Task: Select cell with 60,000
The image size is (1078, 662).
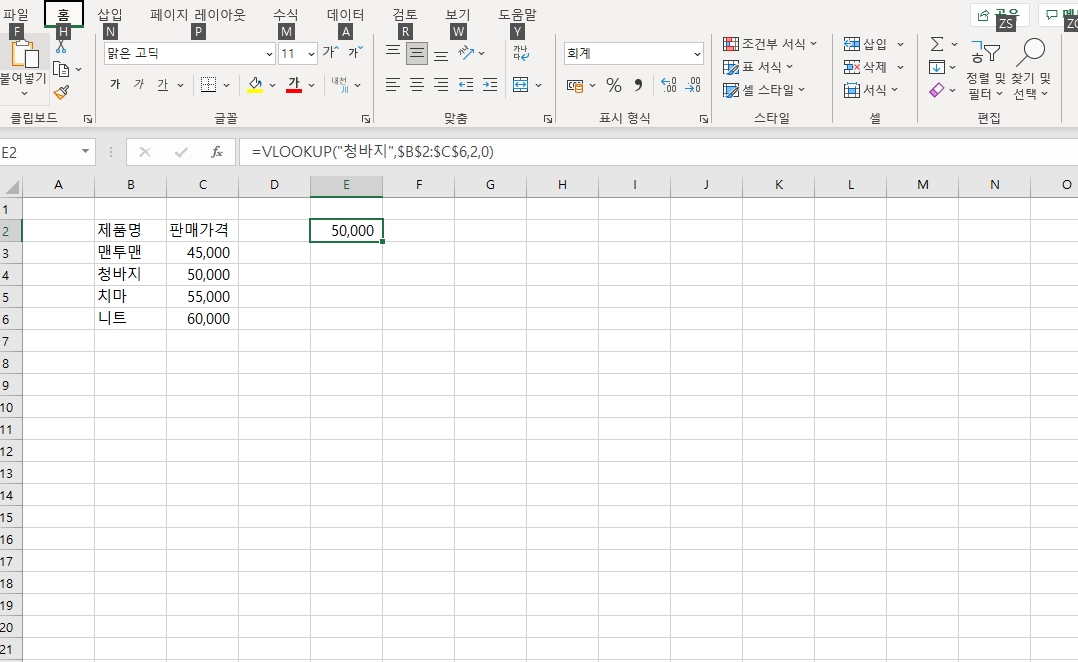Action: coord(203,318)
